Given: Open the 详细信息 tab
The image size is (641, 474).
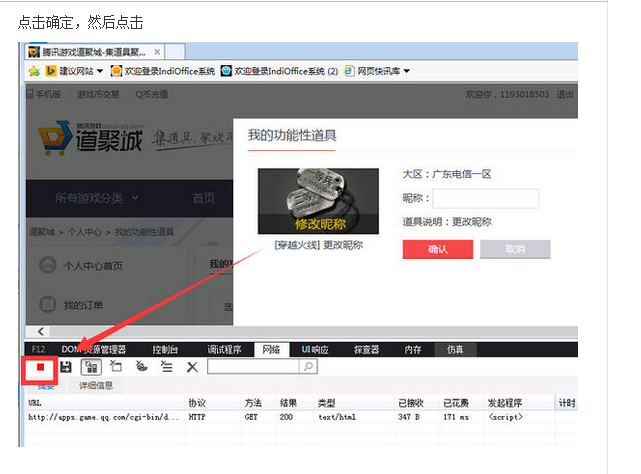Looking at the screenshot, I should (96, 385).
